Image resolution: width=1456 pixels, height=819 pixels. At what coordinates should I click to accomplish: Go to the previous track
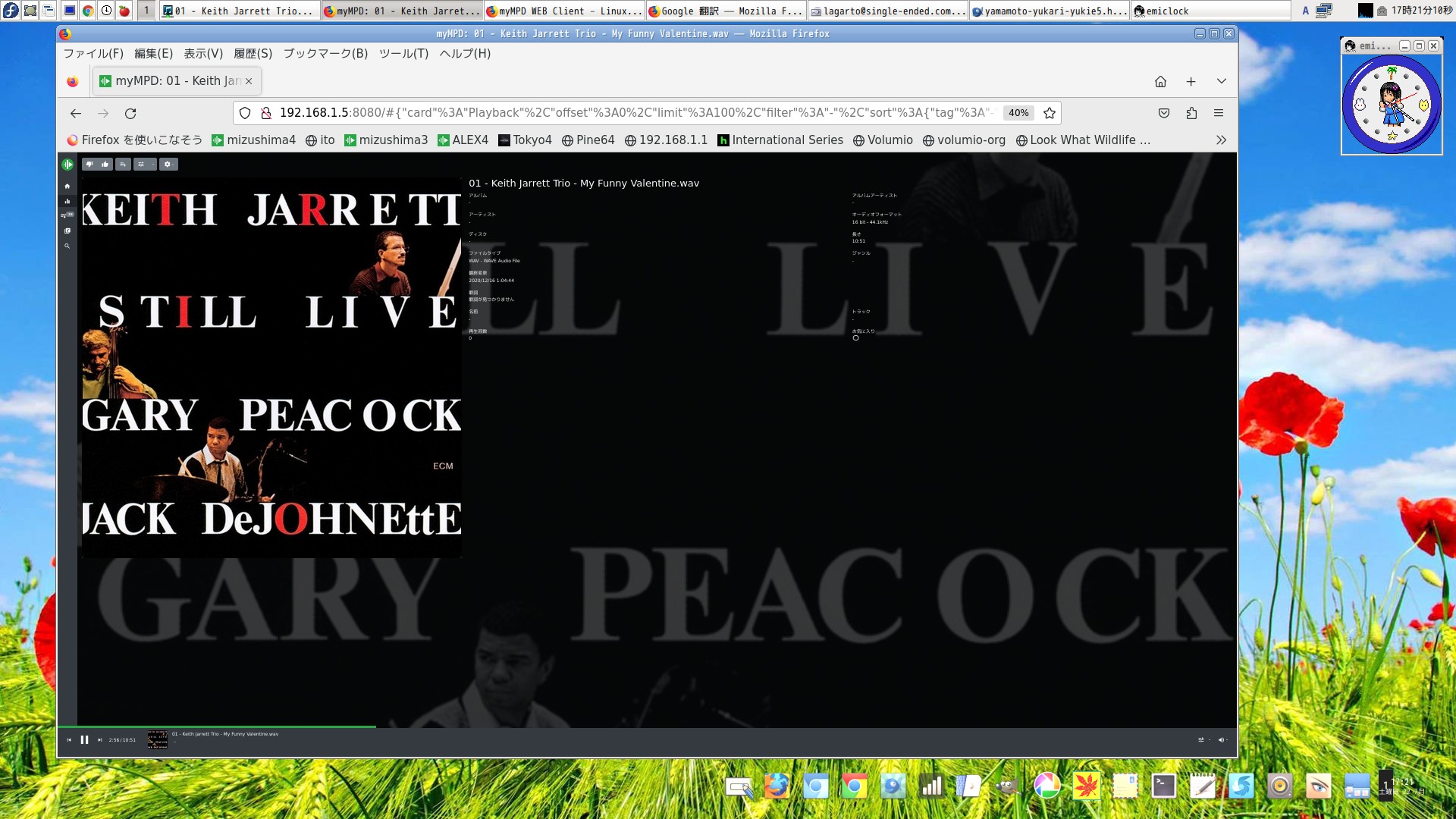pos(69,740)
